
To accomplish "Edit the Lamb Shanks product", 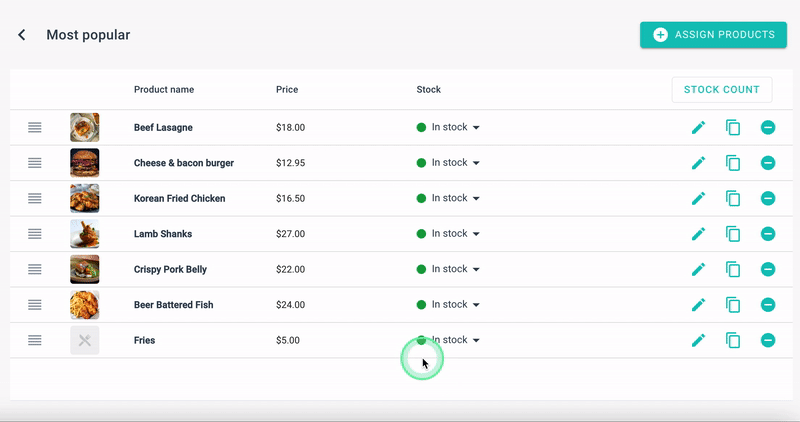I will pos(698,234).
